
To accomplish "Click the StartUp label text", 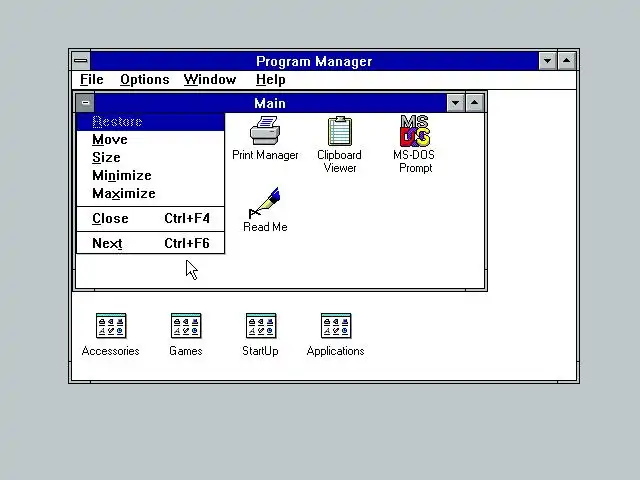I will (x=260, y=351).
